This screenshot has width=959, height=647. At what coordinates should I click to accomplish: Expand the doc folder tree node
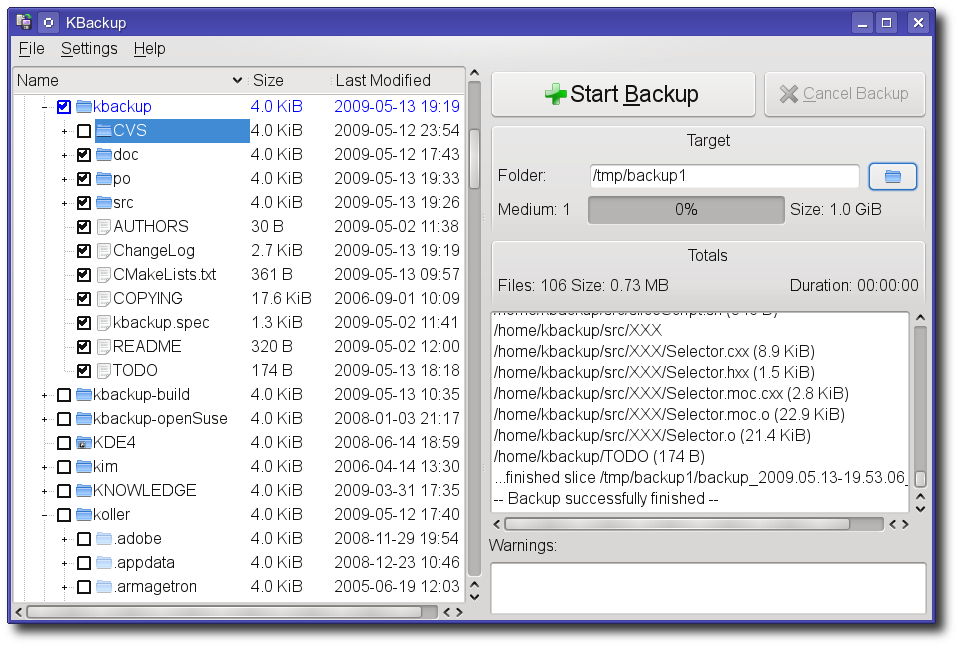point(64,155)
